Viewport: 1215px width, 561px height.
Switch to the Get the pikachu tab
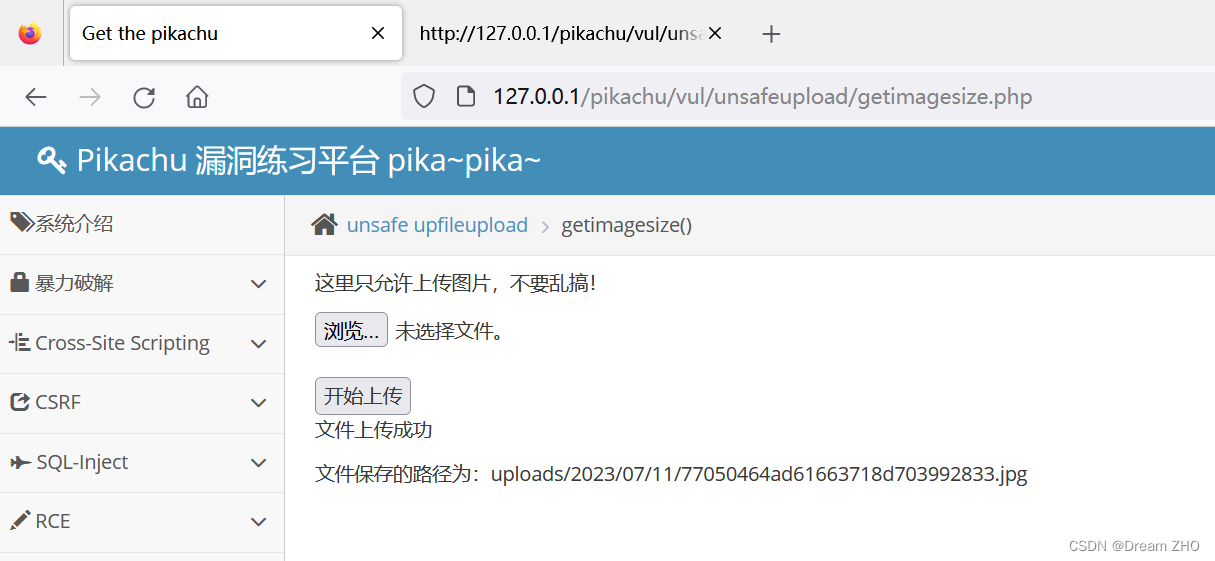210,33
